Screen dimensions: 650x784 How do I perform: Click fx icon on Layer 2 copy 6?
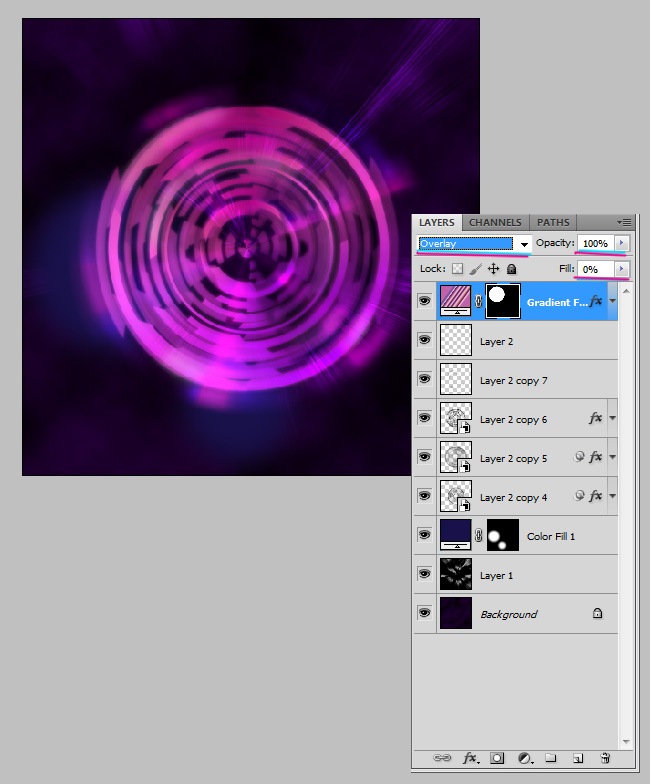(595, 418)
